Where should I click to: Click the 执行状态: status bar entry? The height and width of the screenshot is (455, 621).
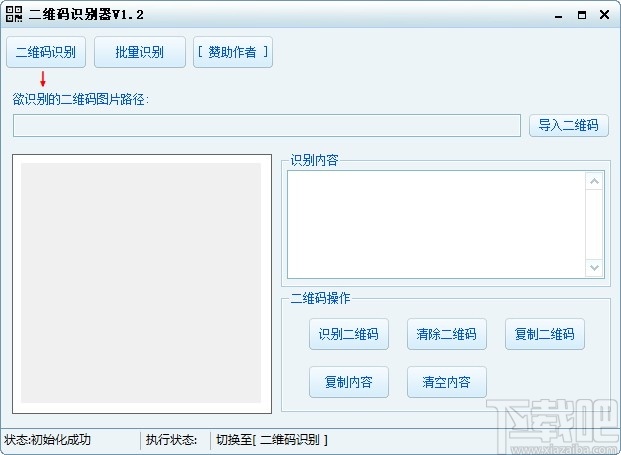coord(171,440)
